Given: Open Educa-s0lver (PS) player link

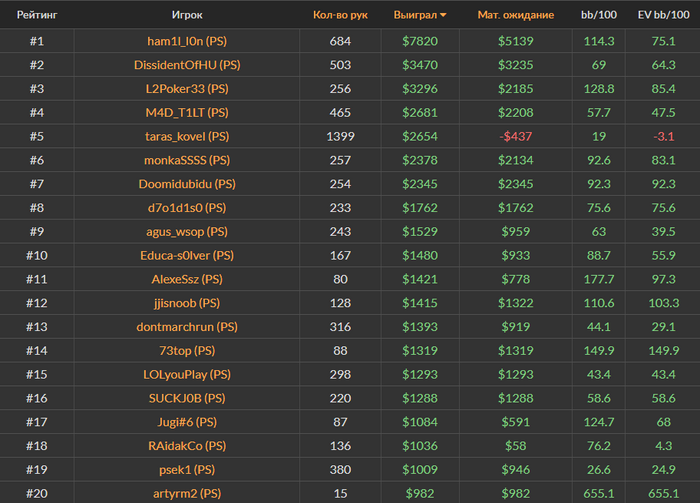Looking at the screenshot, I should 187,255.
